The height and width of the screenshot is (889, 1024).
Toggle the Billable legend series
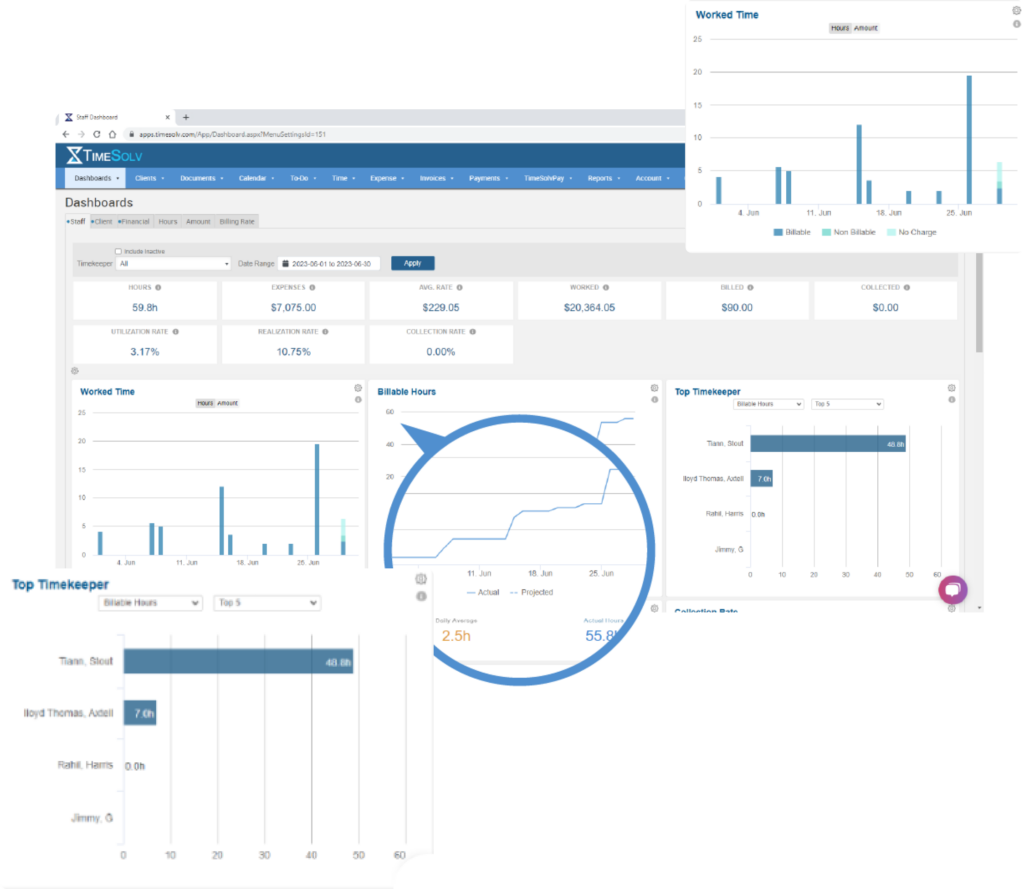coord(792,233)
